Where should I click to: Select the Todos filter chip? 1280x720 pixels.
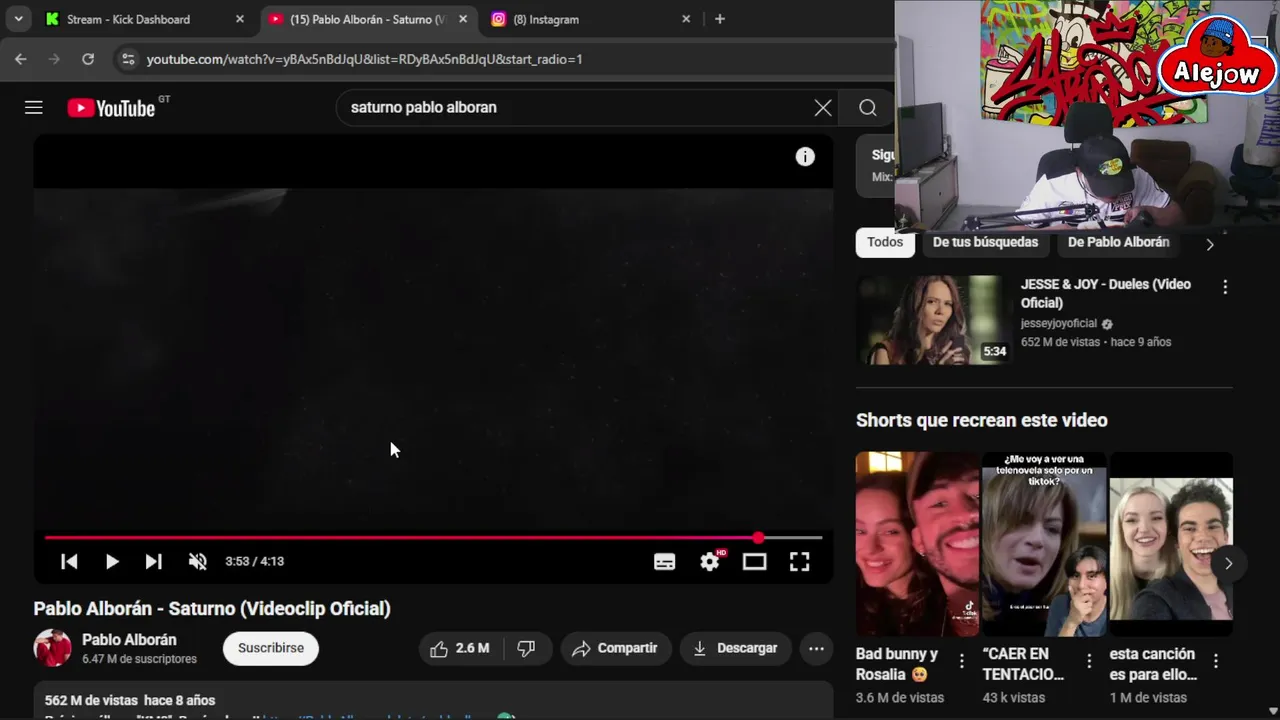point(885,242)
